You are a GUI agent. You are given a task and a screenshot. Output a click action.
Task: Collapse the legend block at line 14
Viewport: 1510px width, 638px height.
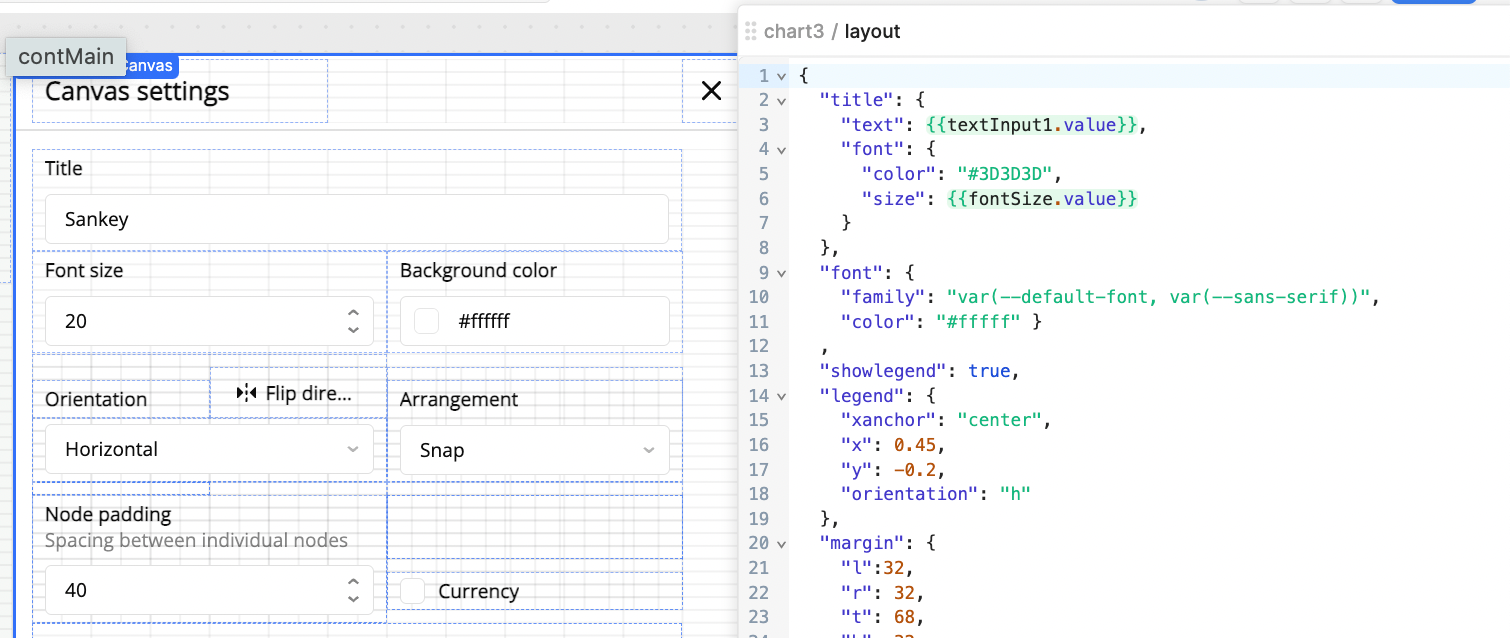[781, 396]
